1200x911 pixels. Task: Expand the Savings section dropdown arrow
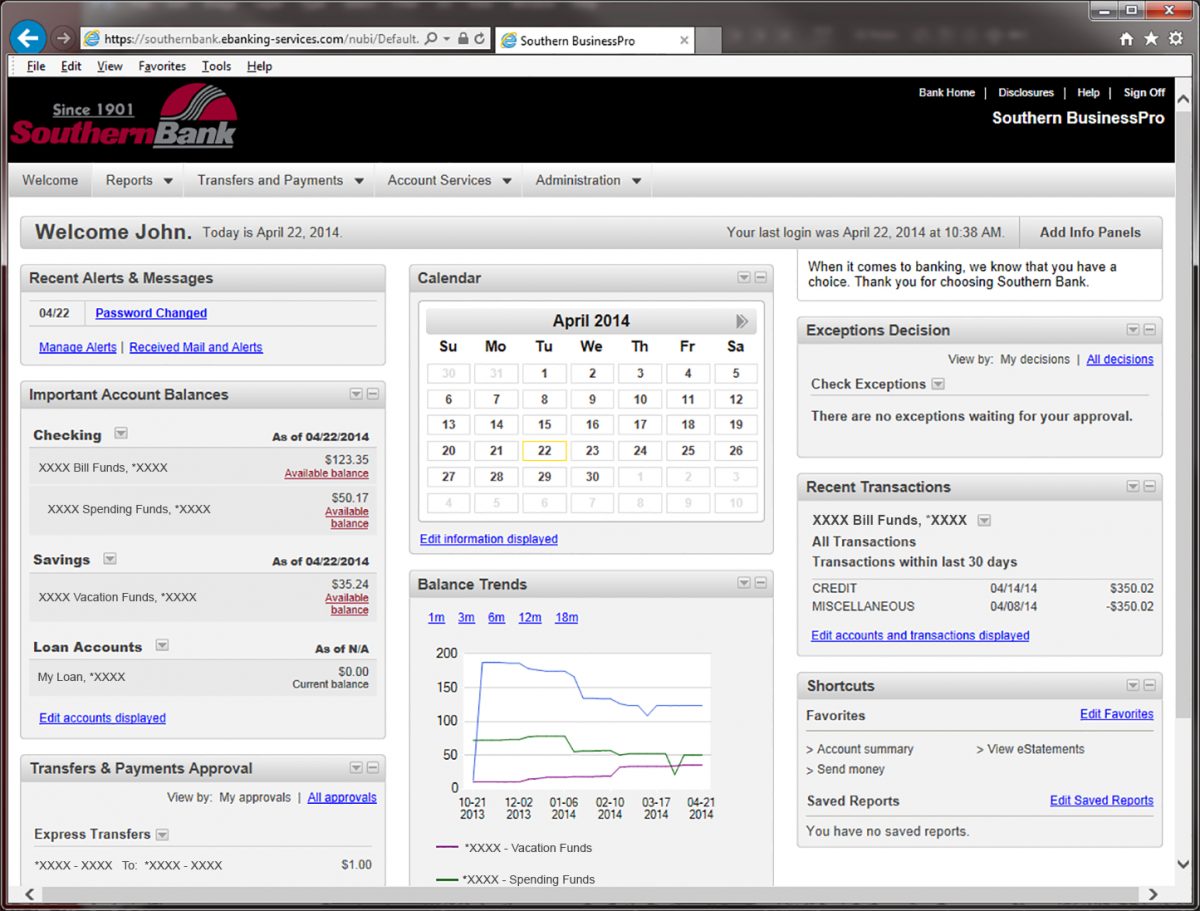[x=110, y=559]
